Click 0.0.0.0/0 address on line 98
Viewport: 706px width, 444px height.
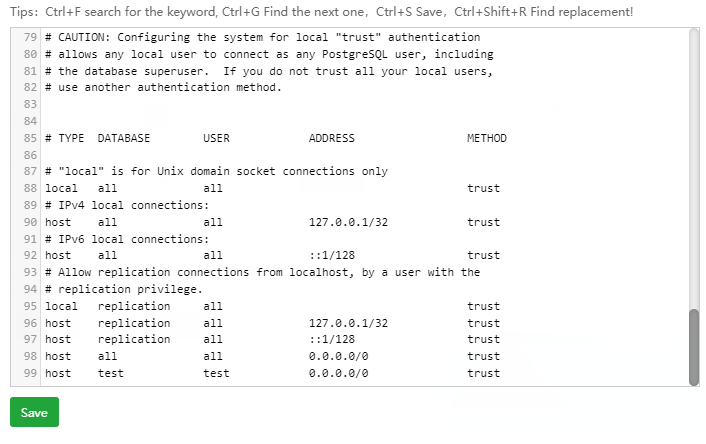click(339, 356)
